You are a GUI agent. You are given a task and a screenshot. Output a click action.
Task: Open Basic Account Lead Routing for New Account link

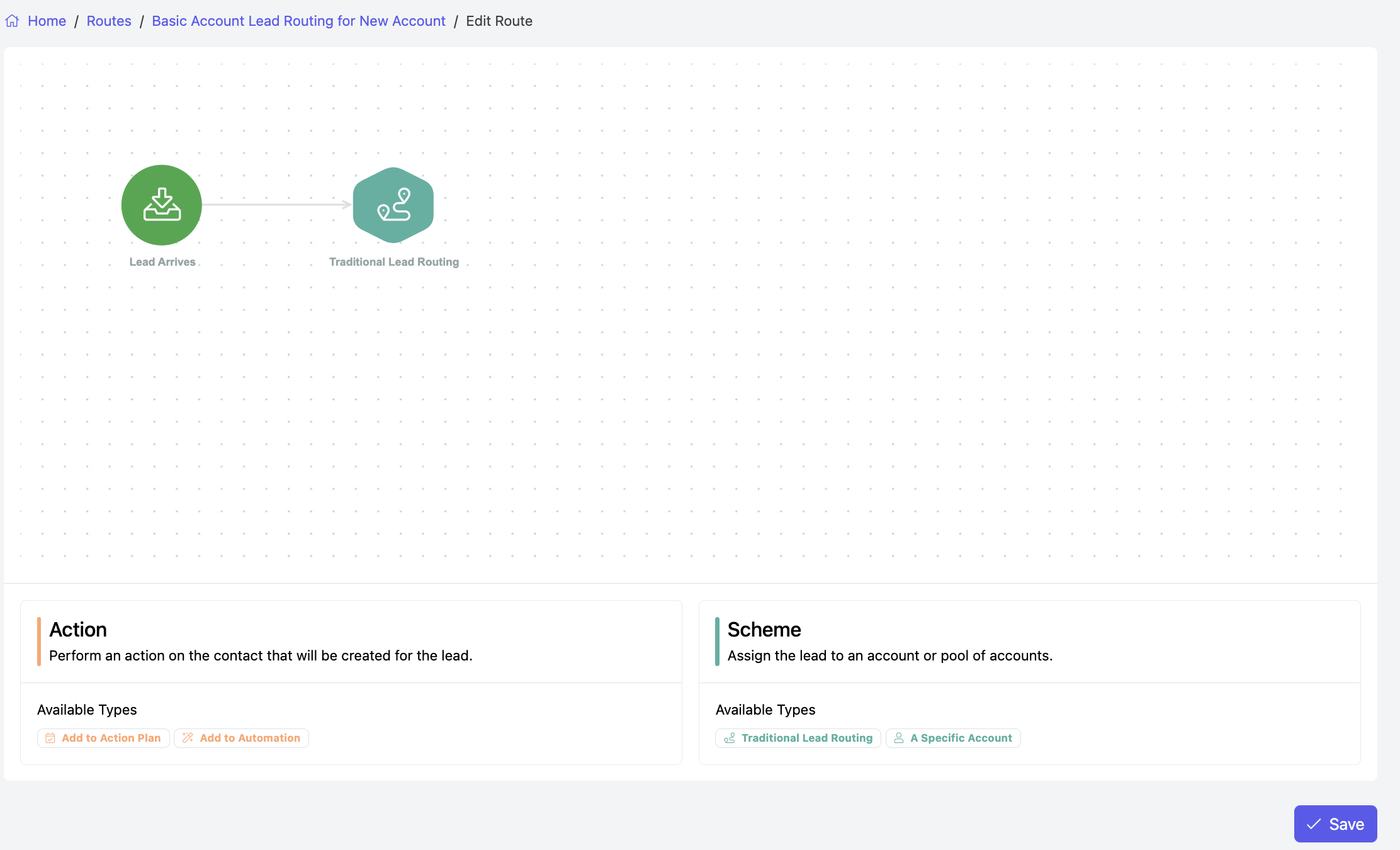click(x=298, y=21)
